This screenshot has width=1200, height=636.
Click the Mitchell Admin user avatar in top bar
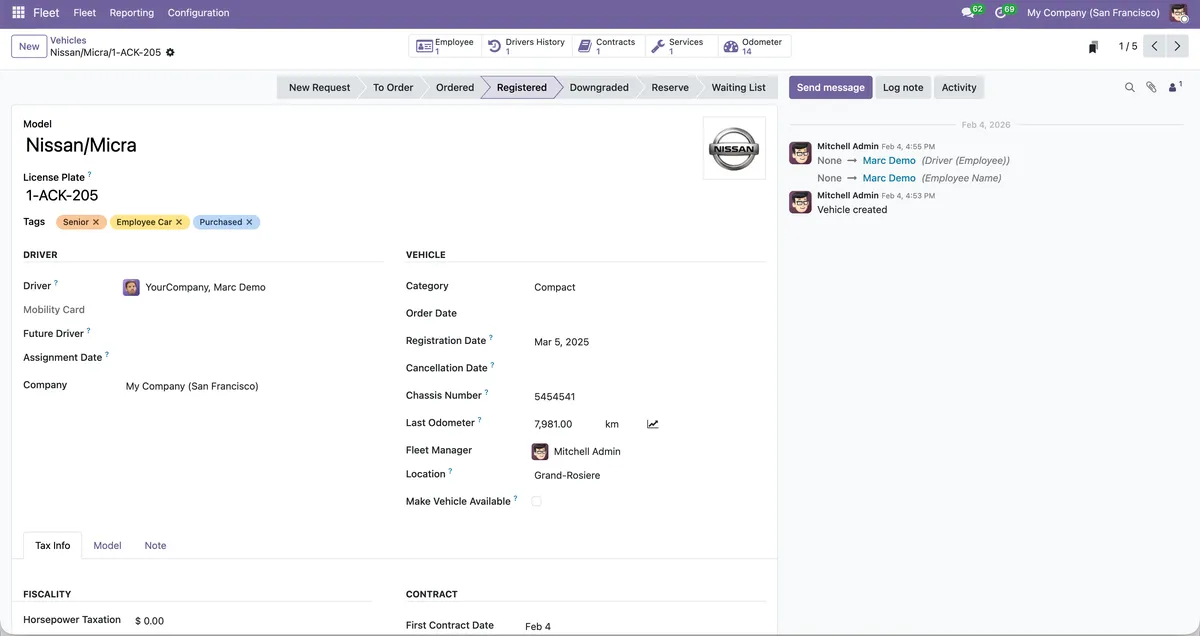click(x=1179, y=13)
